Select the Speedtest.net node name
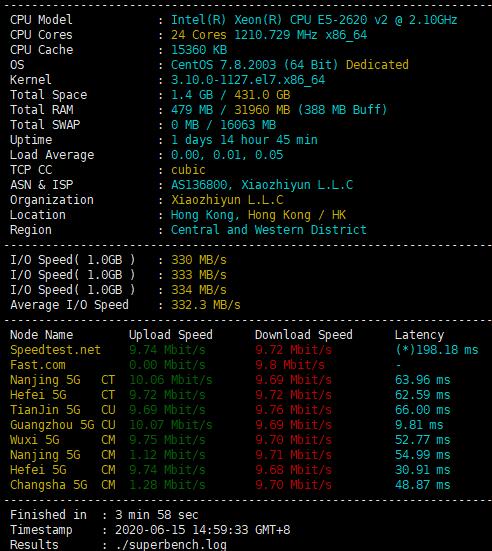Image resolution: width=492 pixels, height=551 pixels. (56, 350)
